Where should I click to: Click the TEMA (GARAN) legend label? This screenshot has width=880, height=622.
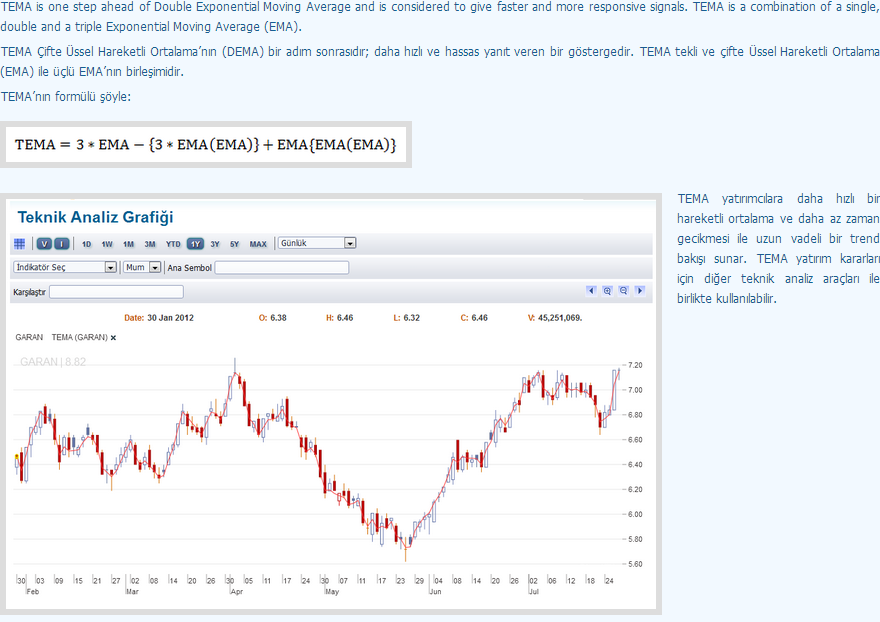coord(80,337)
